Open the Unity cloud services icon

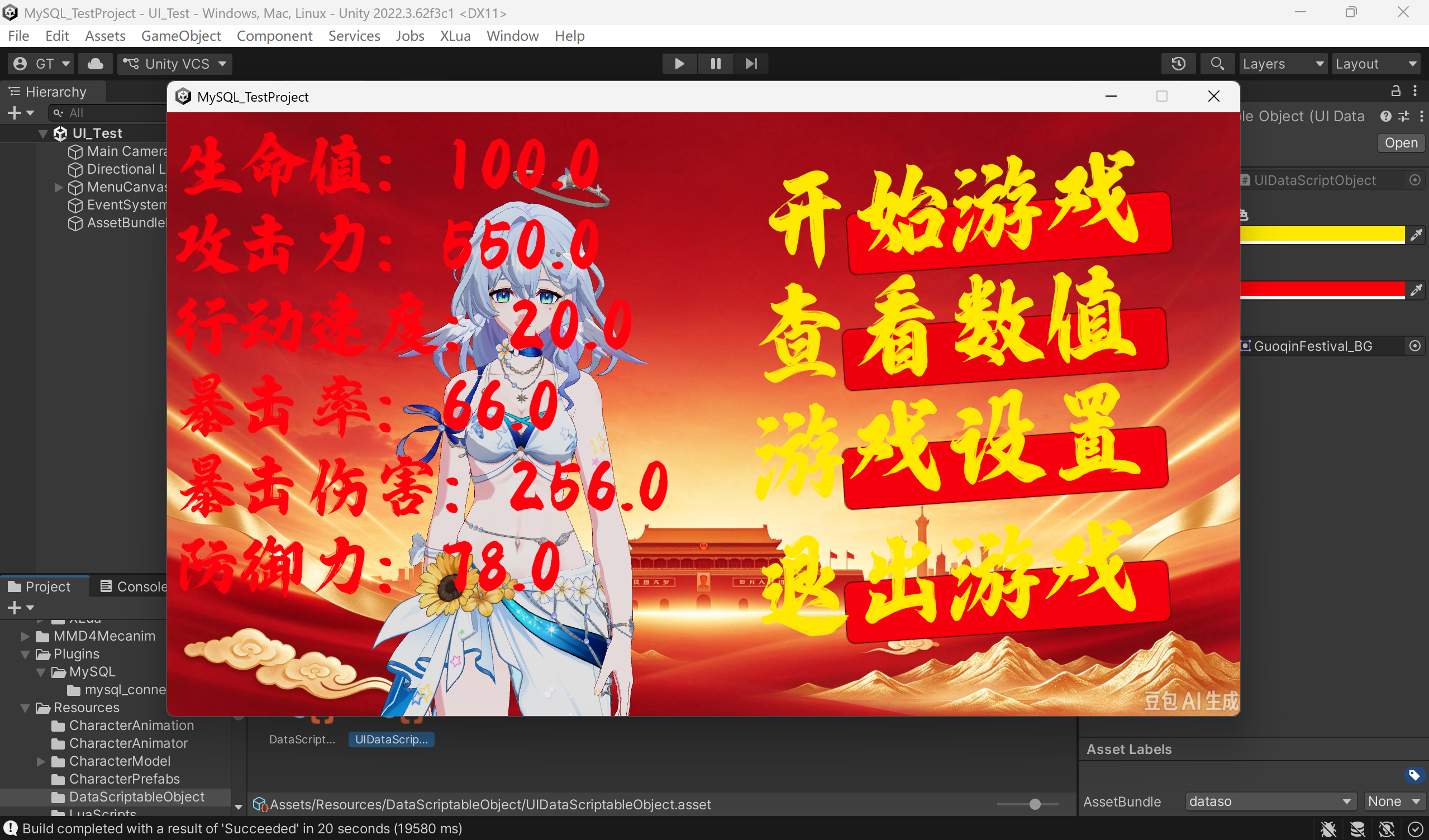click(x=96, y=64)
